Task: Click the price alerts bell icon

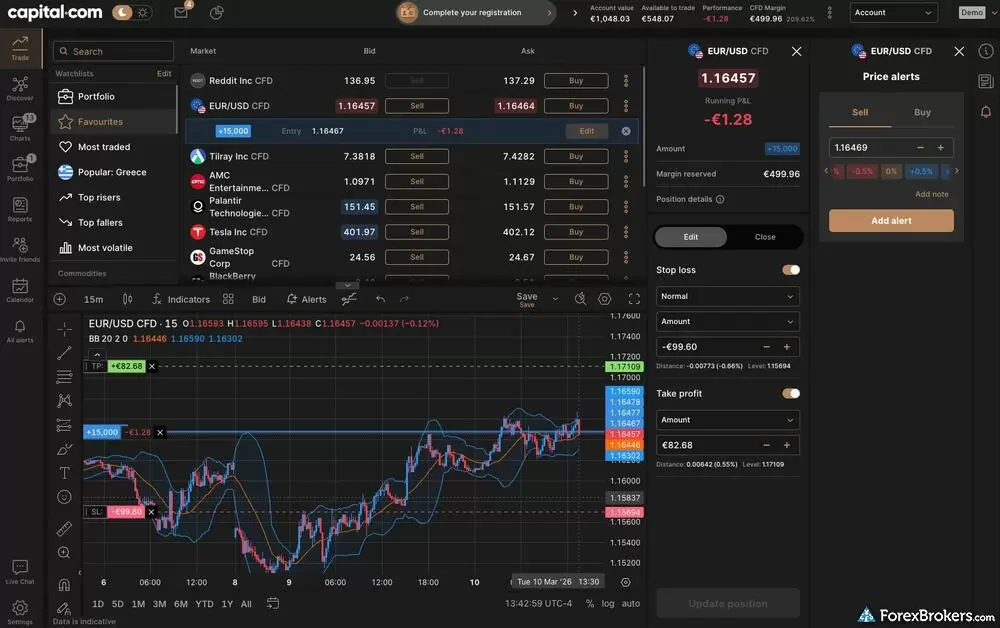Action: click(x=986, y=112)
